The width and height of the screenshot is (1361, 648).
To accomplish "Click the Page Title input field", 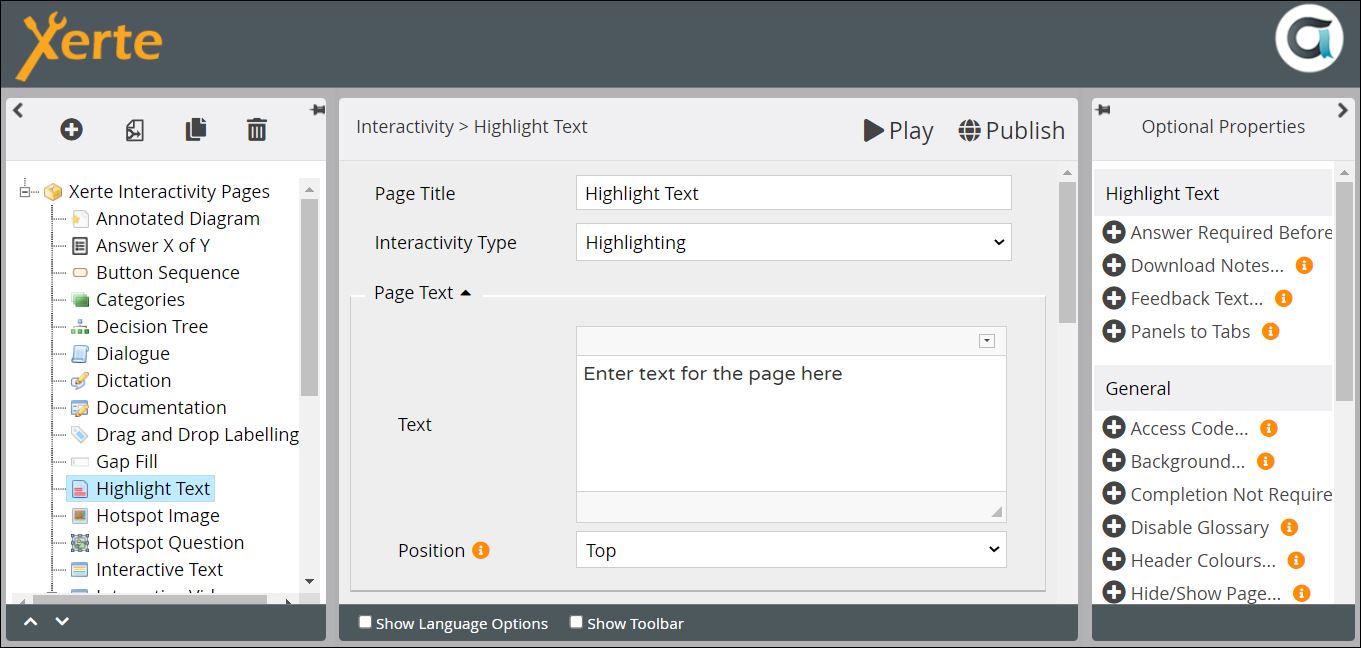I will (793, 193).
